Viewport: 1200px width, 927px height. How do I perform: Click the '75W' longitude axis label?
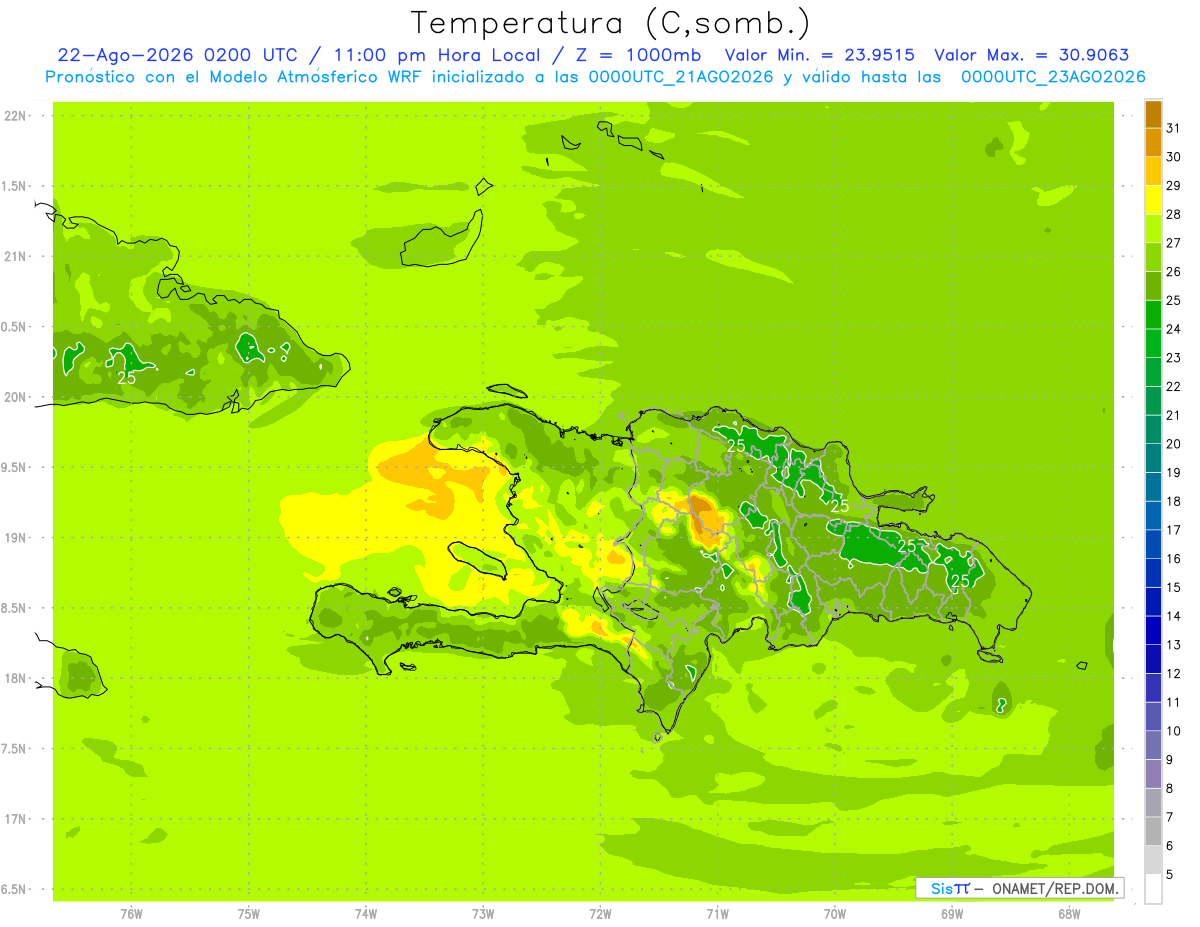249,914
